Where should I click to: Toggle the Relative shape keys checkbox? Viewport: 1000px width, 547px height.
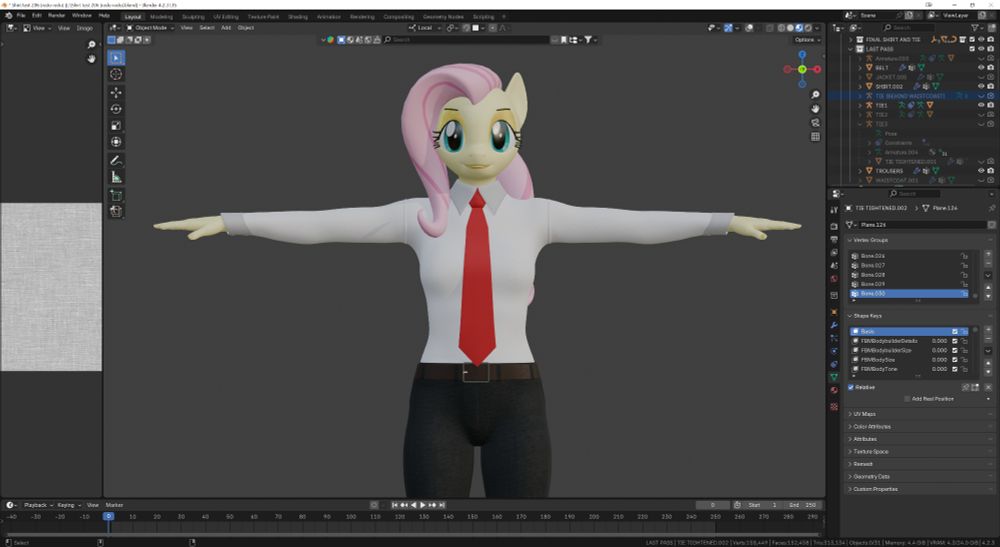pos(851,388)
